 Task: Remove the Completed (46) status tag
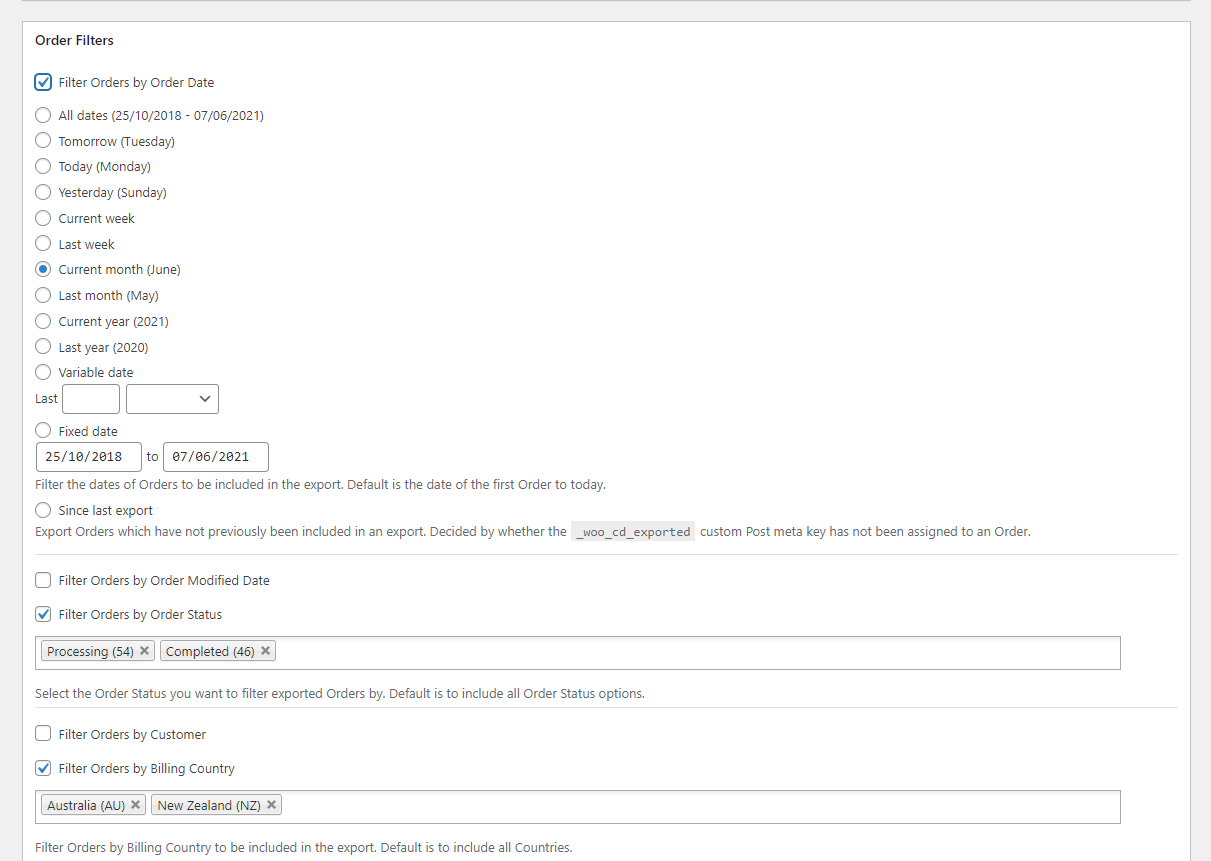(265, 651)
